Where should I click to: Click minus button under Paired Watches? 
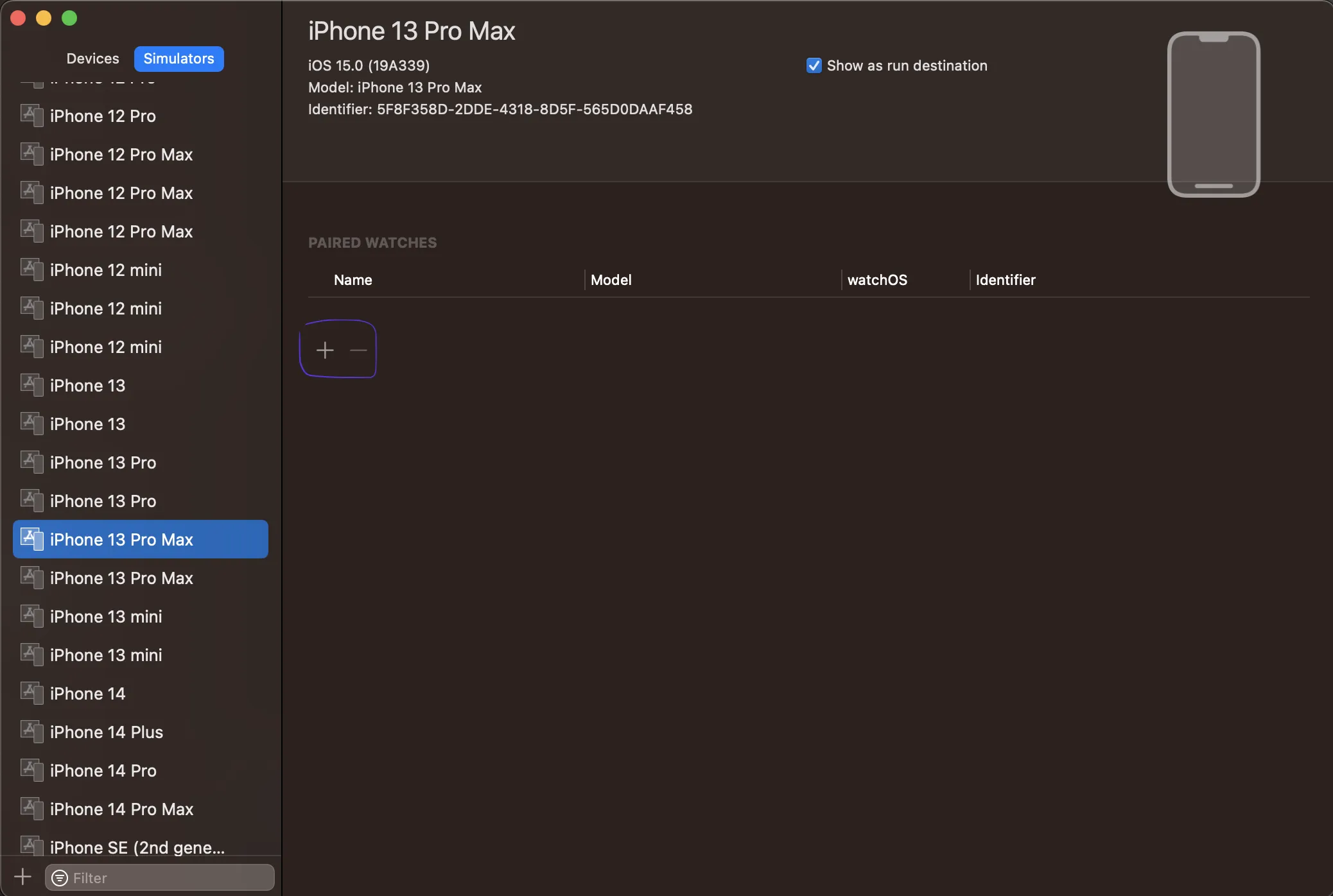[x=358, y=350]
